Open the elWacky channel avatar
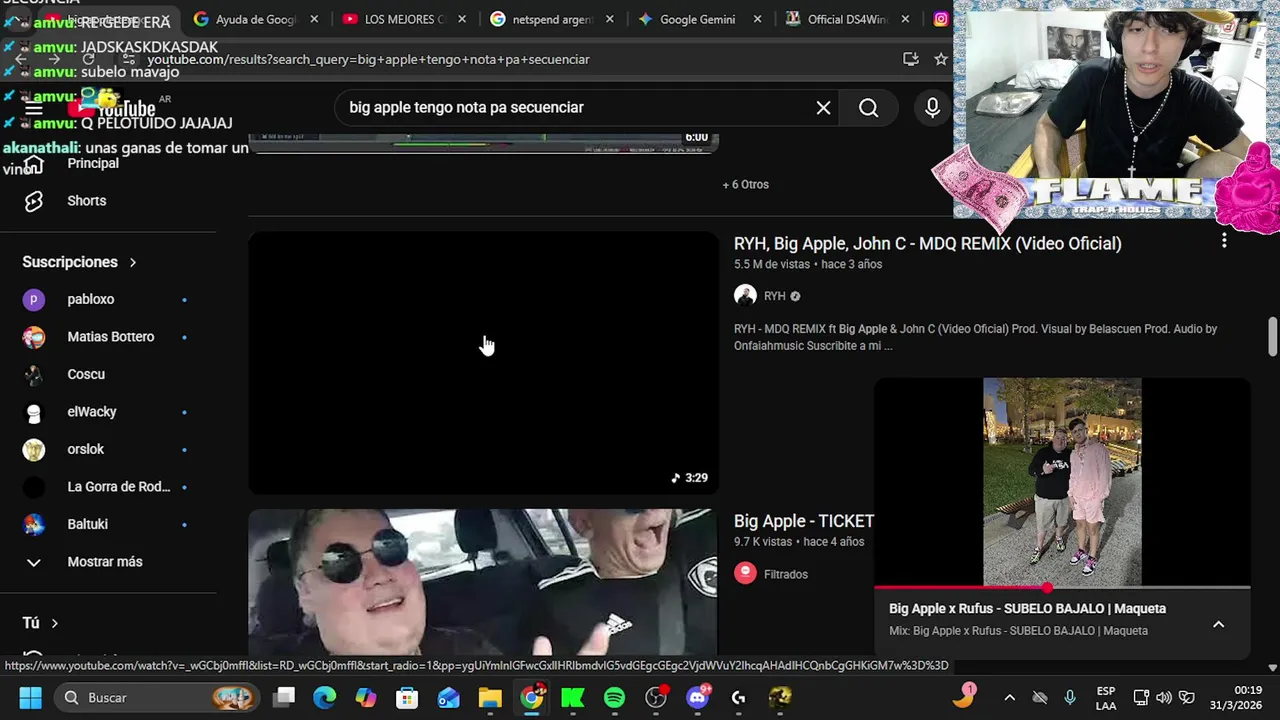The height and width of the screenshot is (720, 1280). point(34,412)
